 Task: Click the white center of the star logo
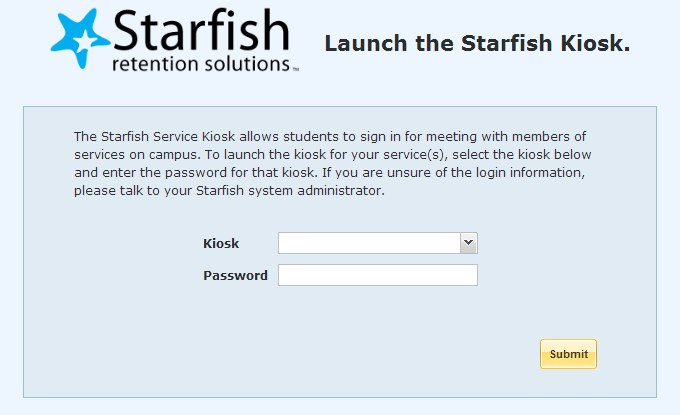point(85,42)
